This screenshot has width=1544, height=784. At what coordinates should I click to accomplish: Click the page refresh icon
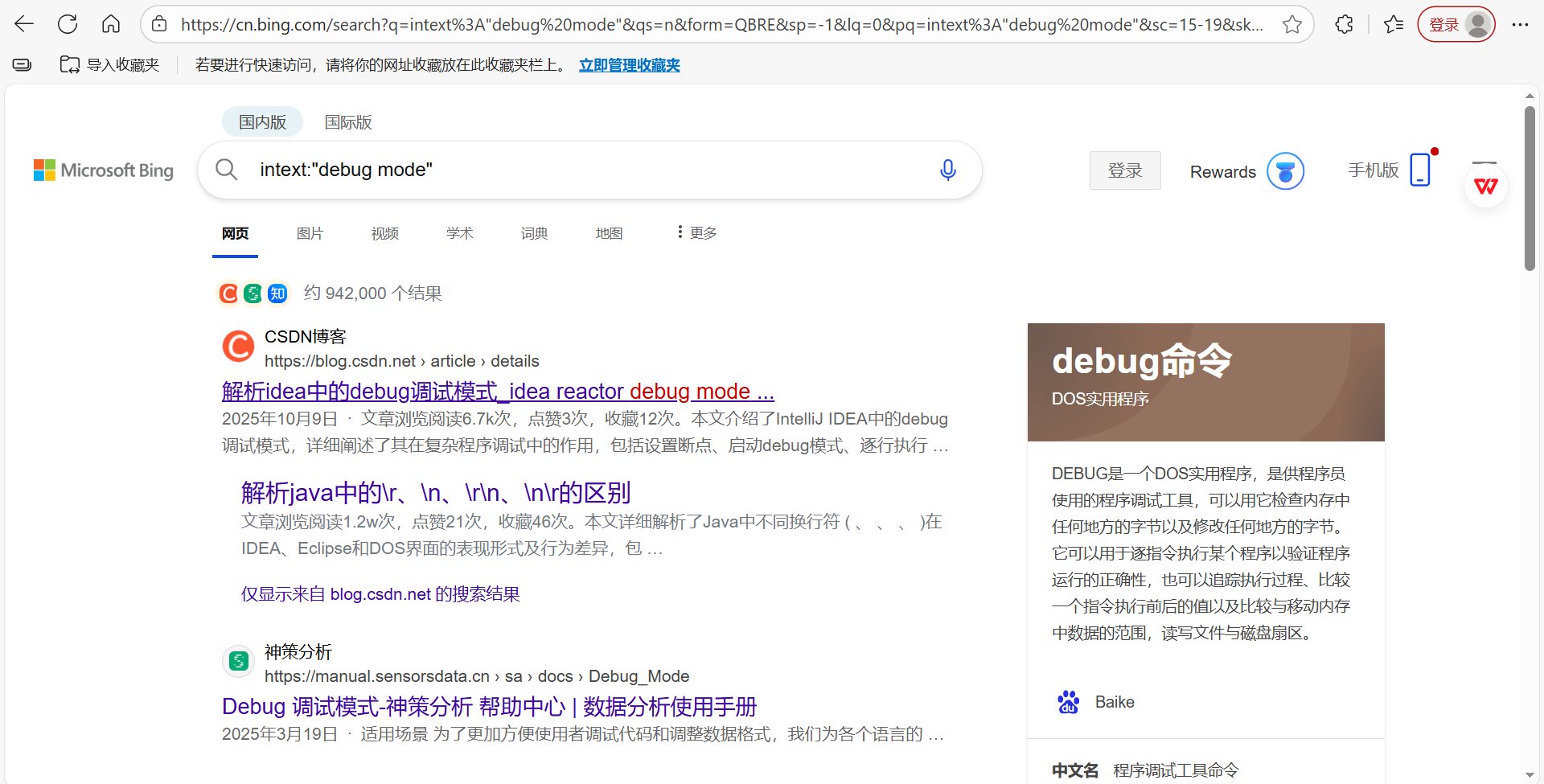coord(68,24)
